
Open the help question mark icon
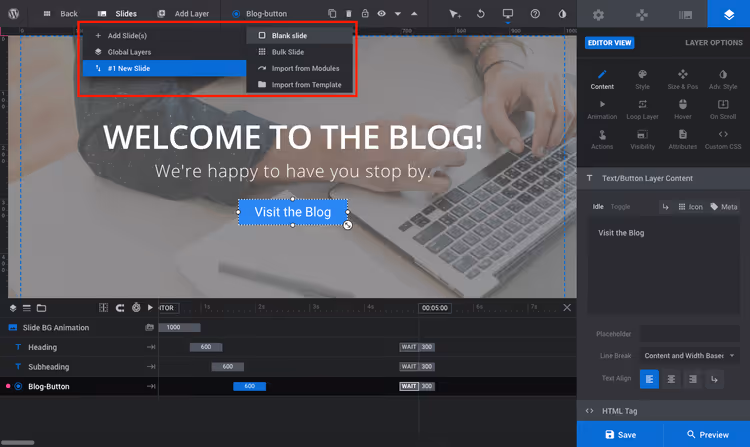pyautogui.click(x=535, y=14)
